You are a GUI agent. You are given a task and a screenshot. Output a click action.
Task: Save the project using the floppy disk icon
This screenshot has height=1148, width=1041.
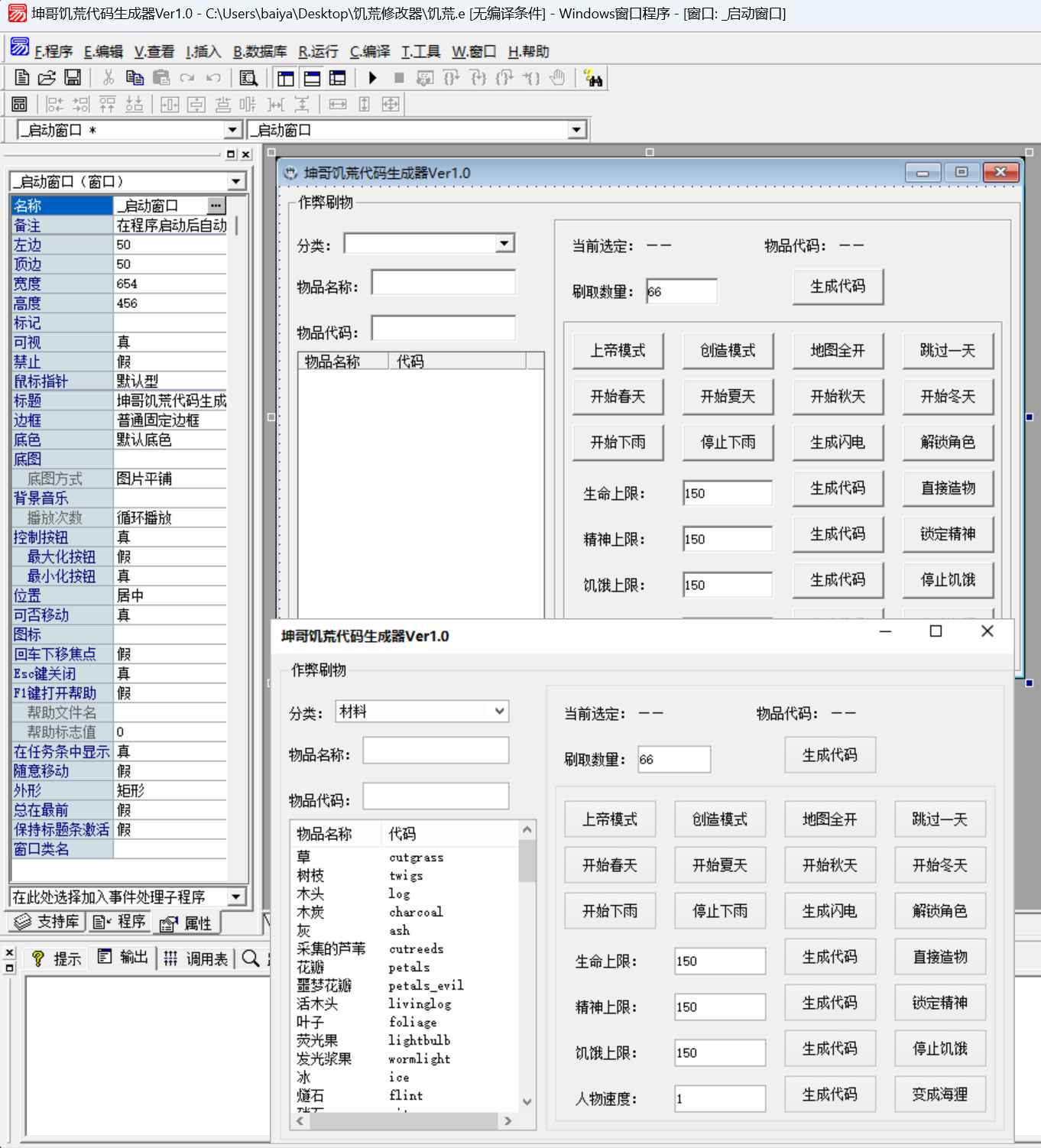(x=73, y=78)
